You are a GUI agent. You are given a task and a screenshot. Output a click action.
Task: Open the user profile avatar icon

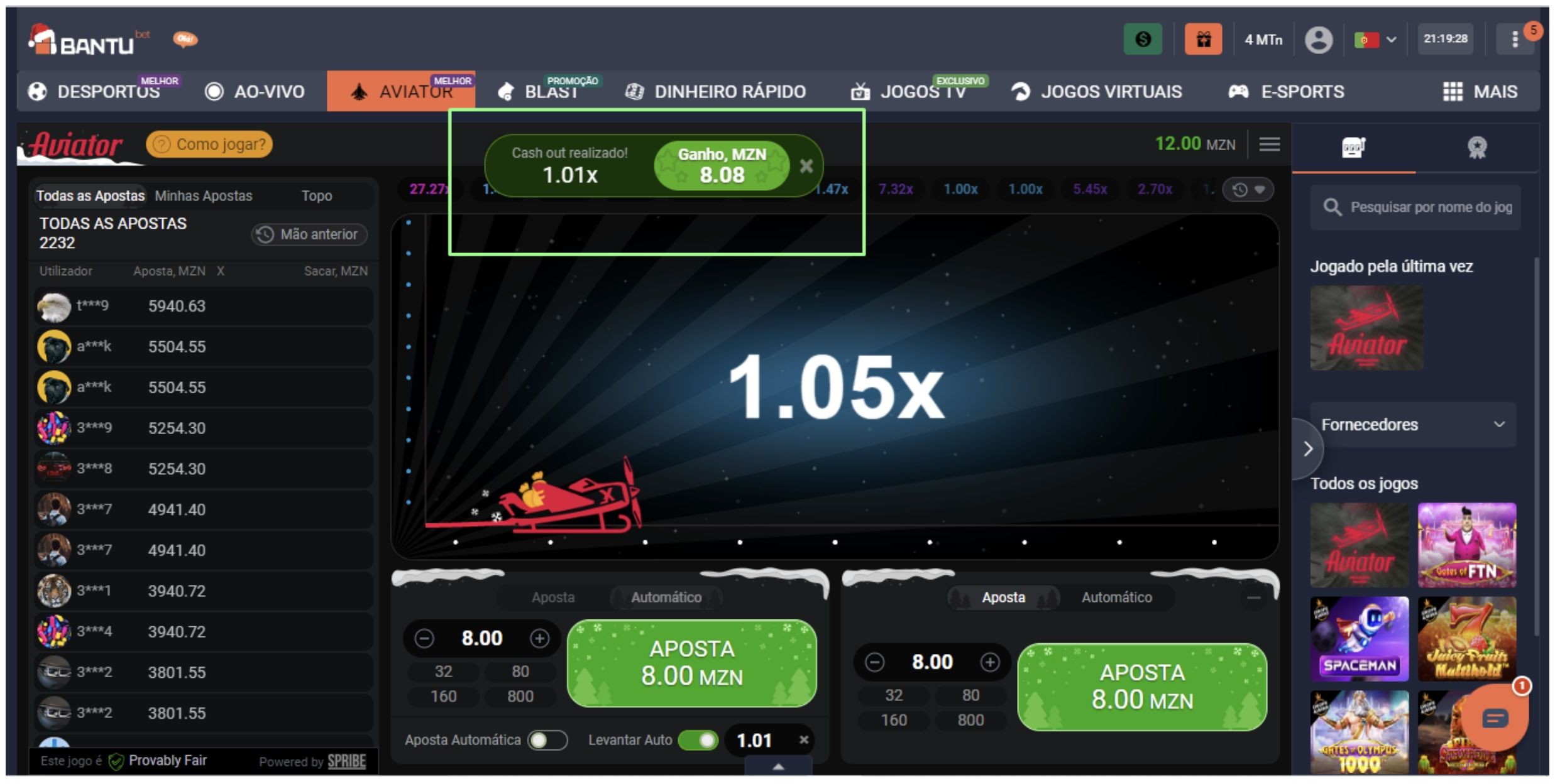pos(1318,40)
